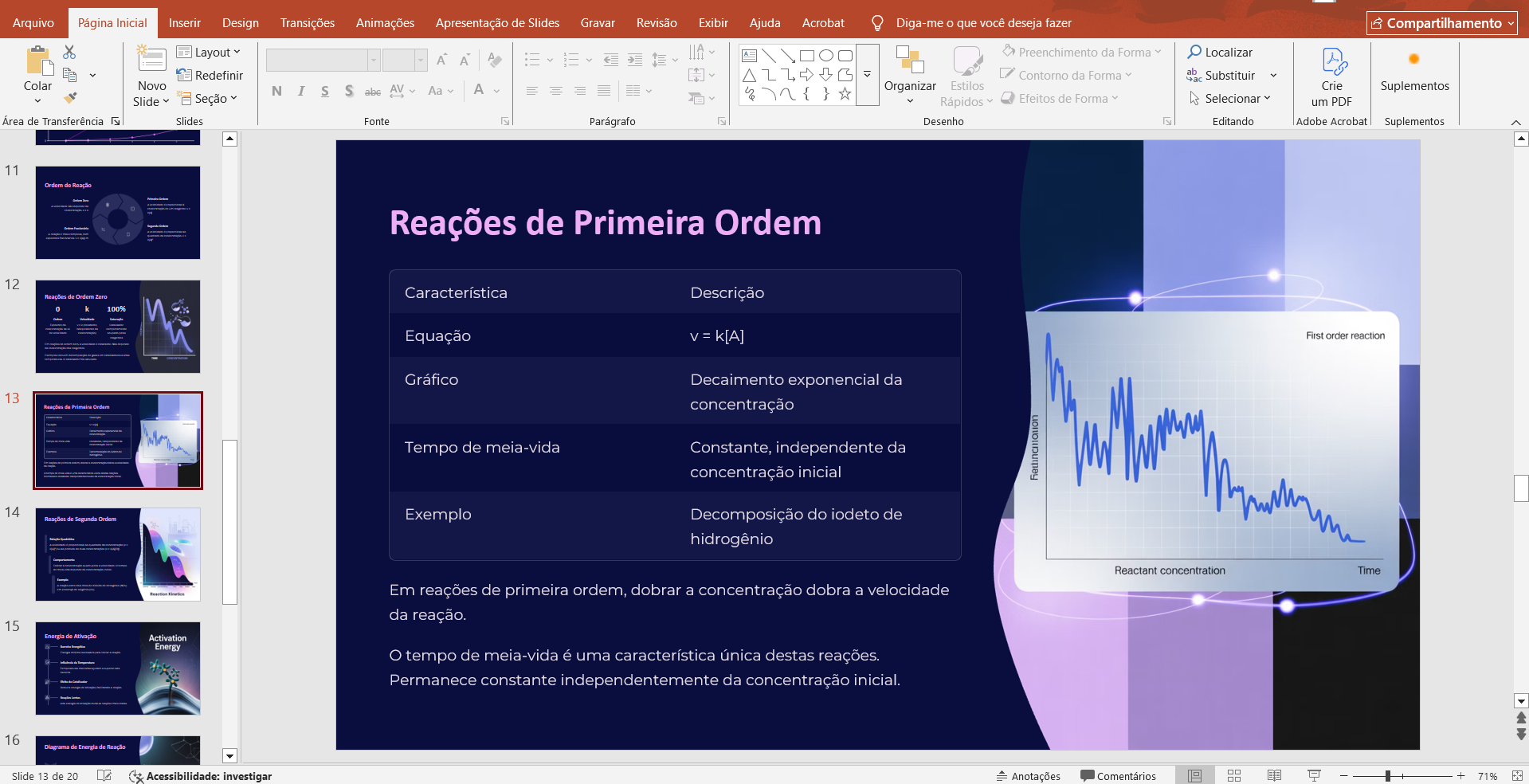This screenshot has height=784, width=1529.
Task: Click the Redefinir button
Action: pyautogui.click(x=210, y=75)
